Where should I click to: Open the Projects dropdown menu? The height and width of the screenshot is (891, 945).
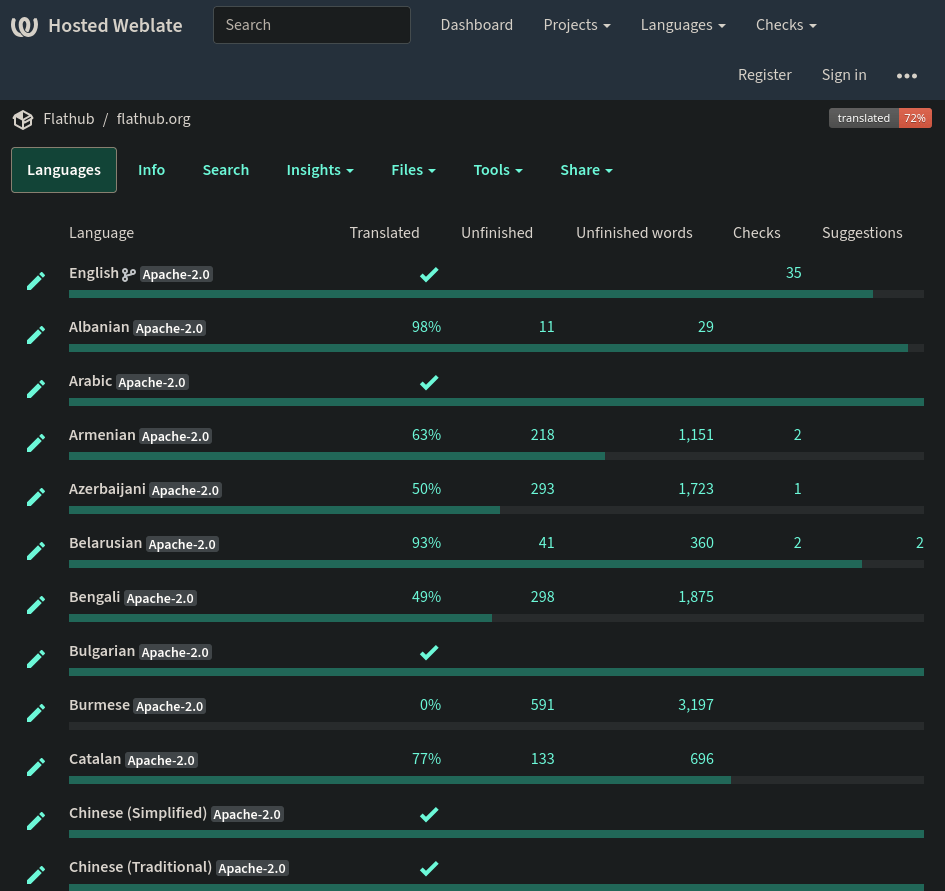[577, 25]
